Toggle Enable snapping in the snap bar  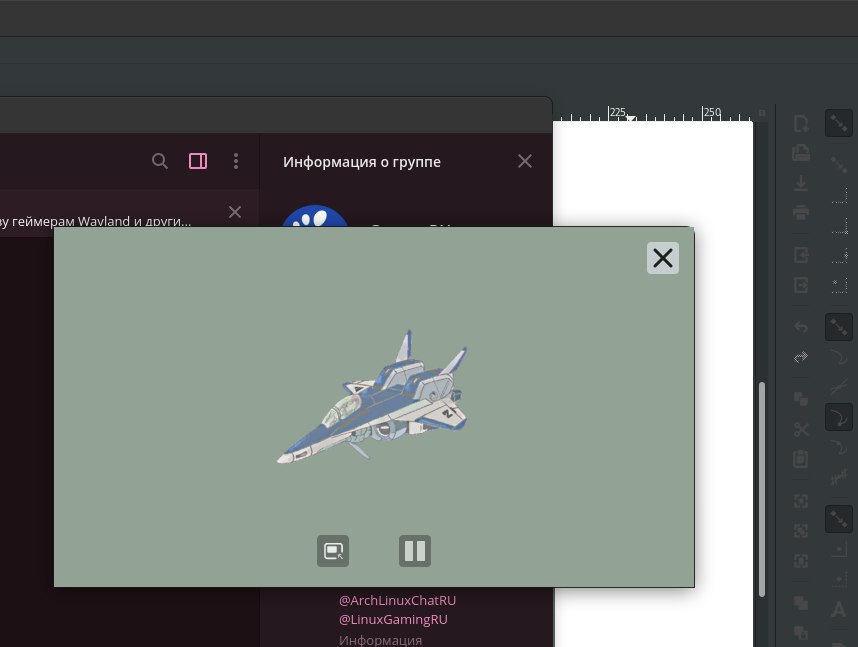coord(839,123)
